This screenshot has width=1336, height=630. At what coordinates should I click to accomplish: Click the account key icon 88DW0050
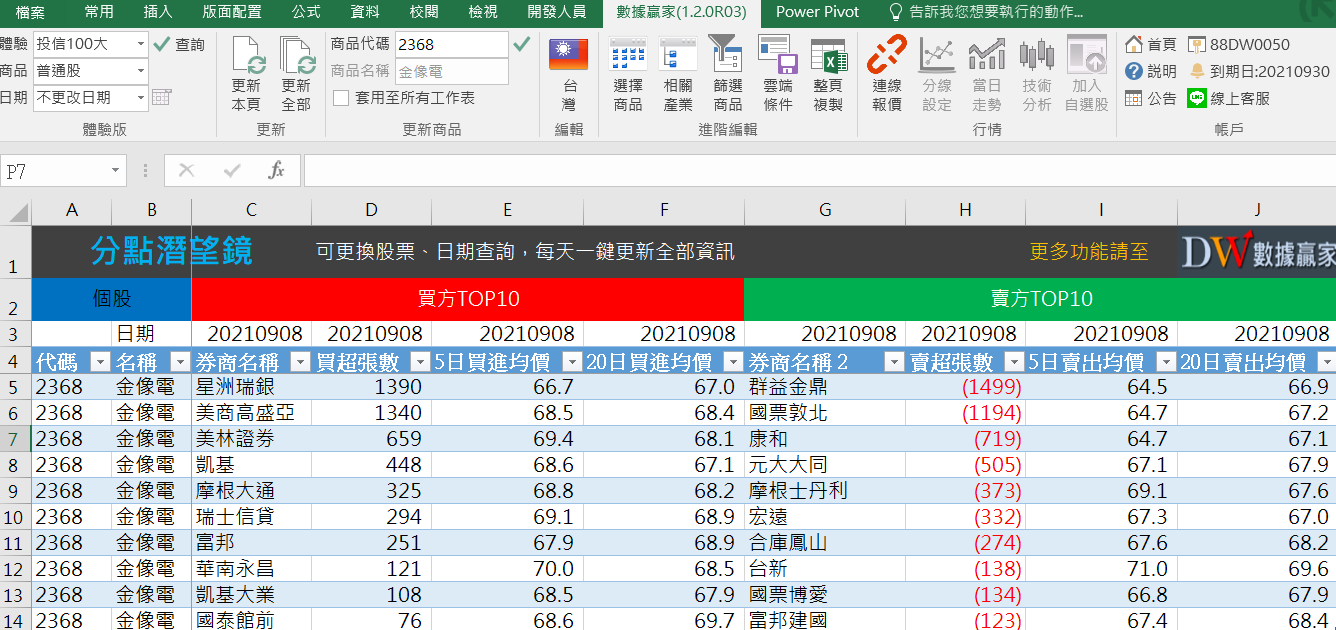[x=1197, y=44]
